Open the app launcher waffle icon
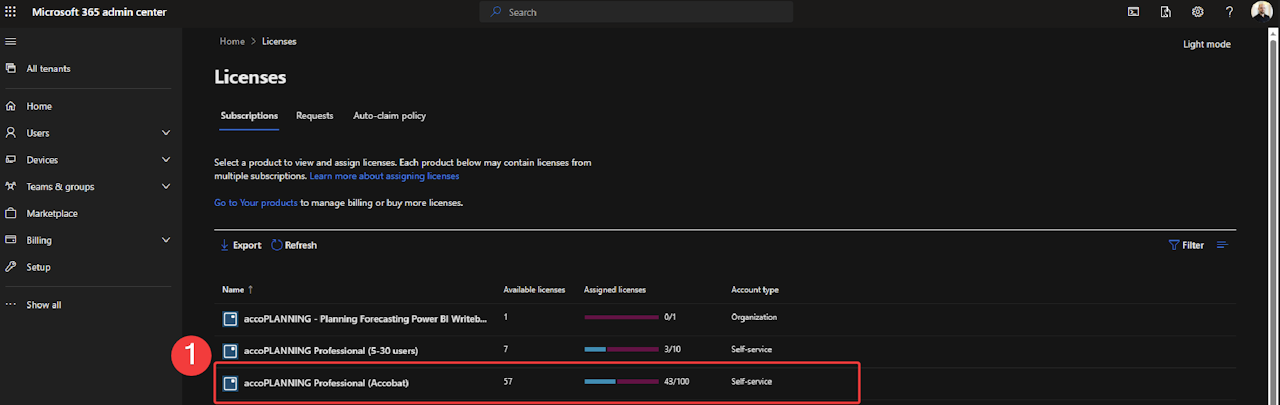The width and height of the screenshot is (1280, 405). pos(11,12)
